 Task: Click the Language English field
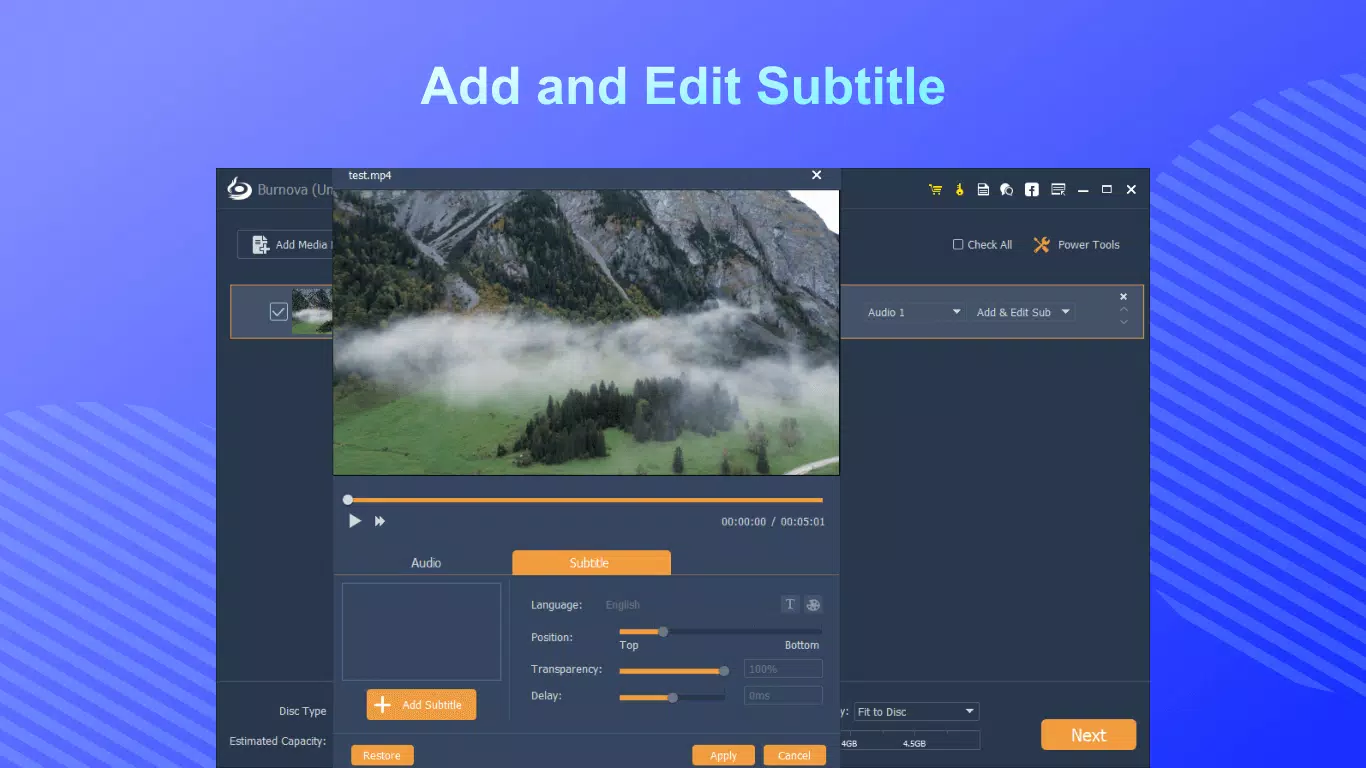point(623,605)
